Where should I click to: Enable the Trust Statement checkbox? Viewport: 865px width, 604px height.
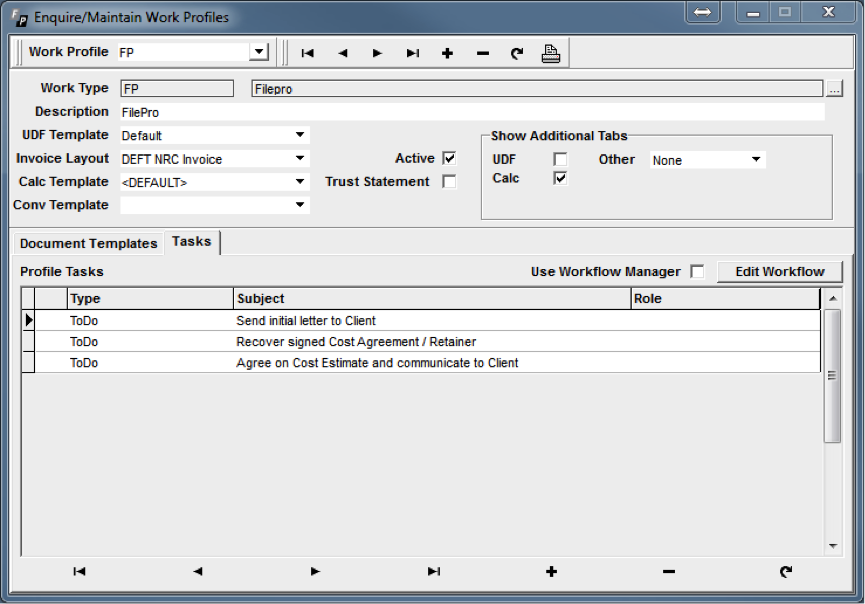click(449, 181)
